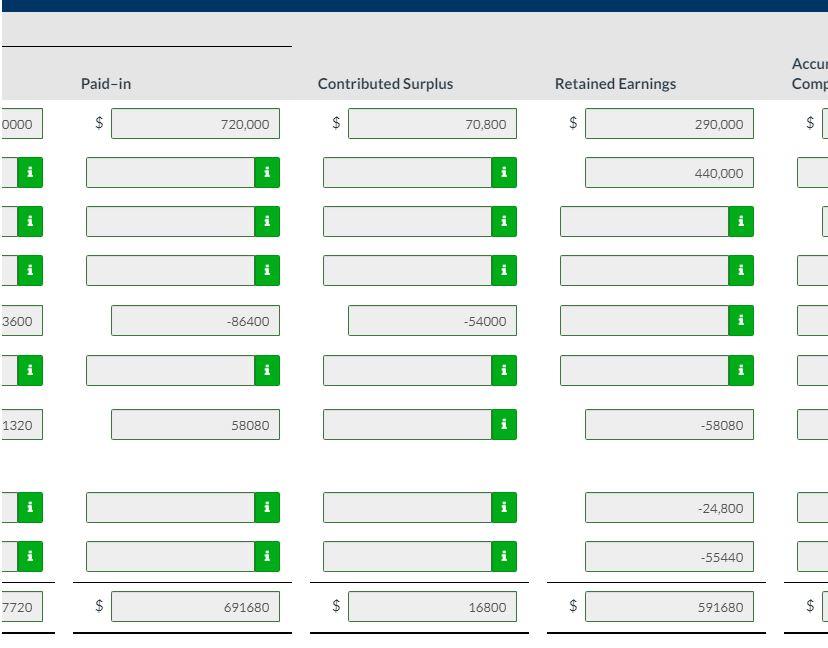The width and height of the screenshot is (828, 648).
Task: Open Paid-in info icon in -24,800 row
Action: tap(267, 508)
